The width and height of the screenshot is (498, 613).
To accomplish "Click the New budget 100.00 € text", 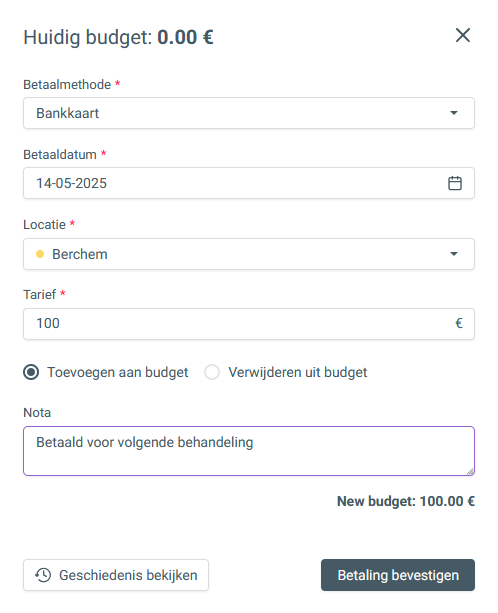I will tap(406, 501).
